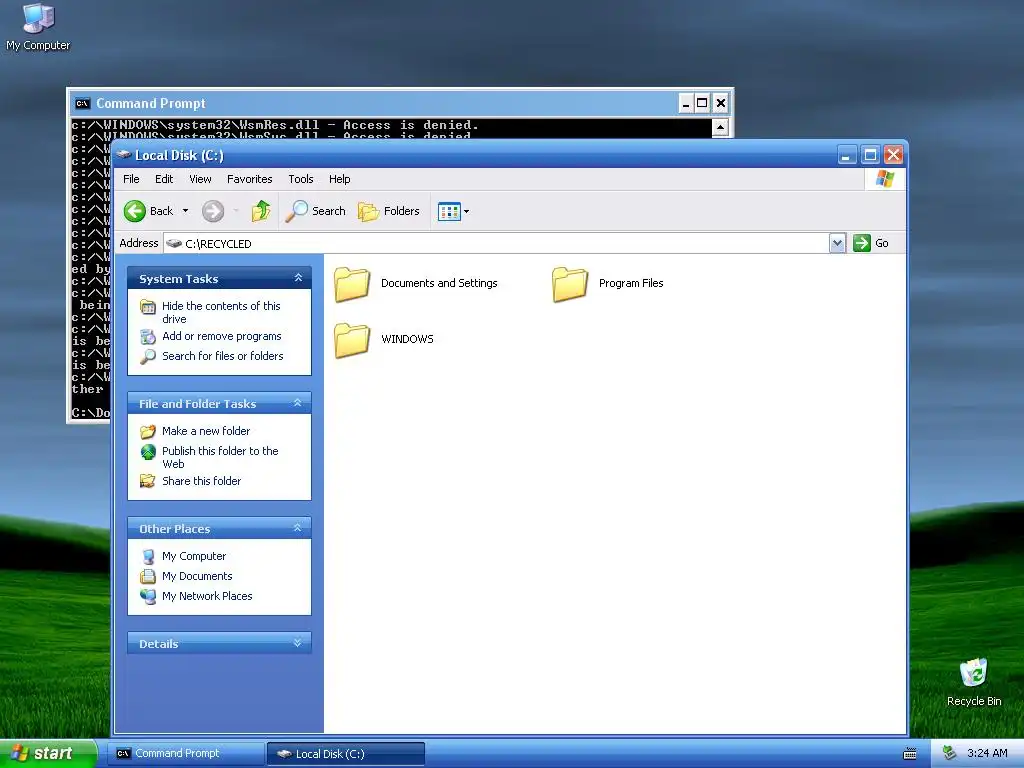Maximize the Local Disk (C:) window
Screen dimensions: 1024x768
point(870,155)
